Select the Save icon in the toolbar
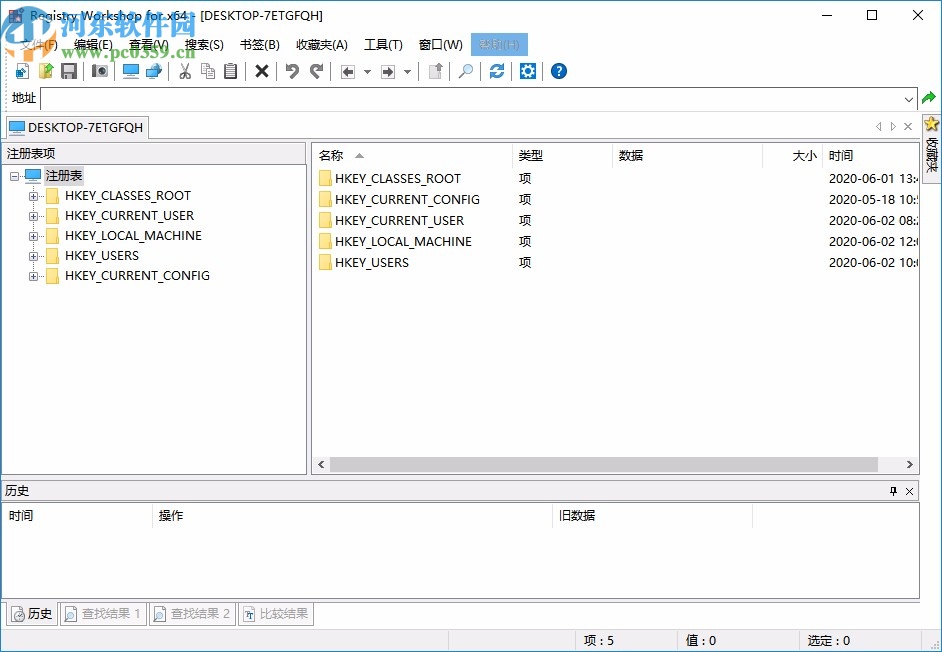Screen dimensions: 942x652 pyautogui.click(x=69, y=71)
